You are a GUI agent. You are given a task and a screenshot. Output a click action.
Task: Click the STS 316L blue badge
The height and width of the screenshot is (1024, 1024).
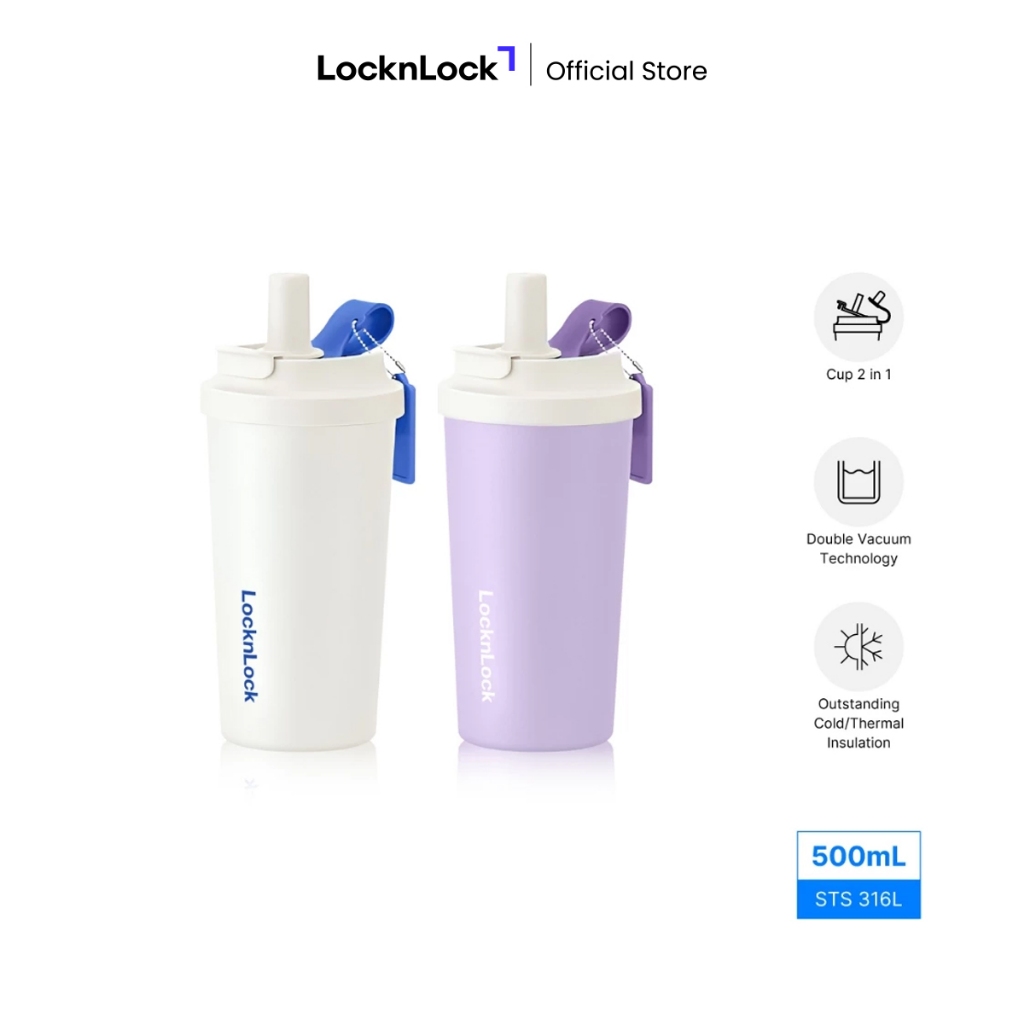click(x=858, y=899)
